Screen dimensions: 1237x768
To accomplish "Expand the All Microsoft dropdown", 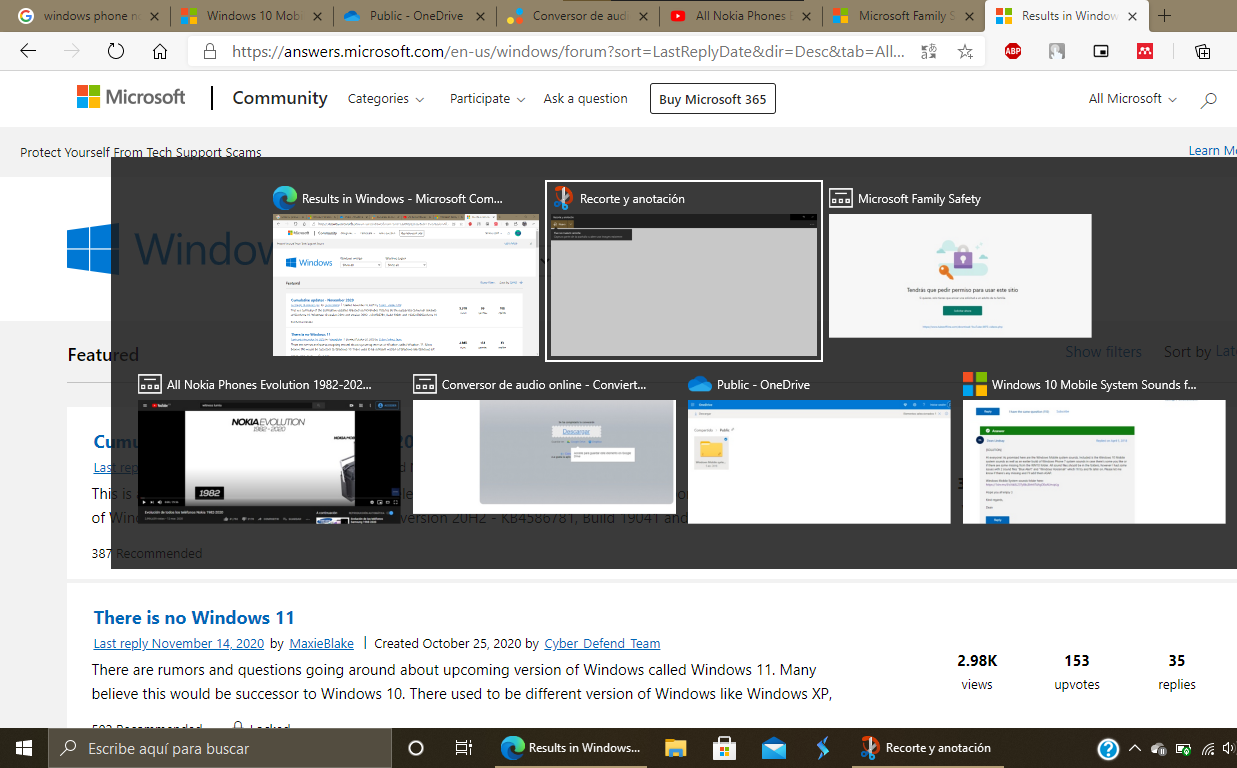I will pyautogui.click(x=1133, y=99).
